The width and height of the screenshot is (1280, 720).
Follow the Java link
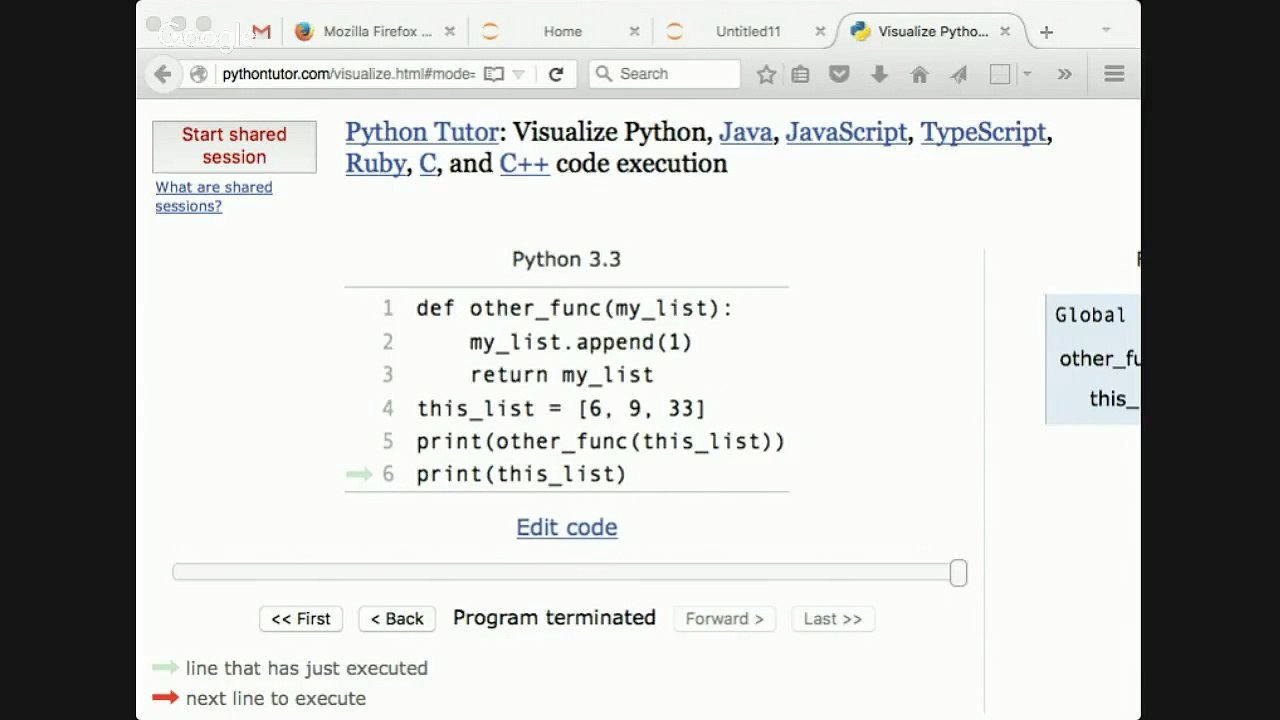click(746, 132)
